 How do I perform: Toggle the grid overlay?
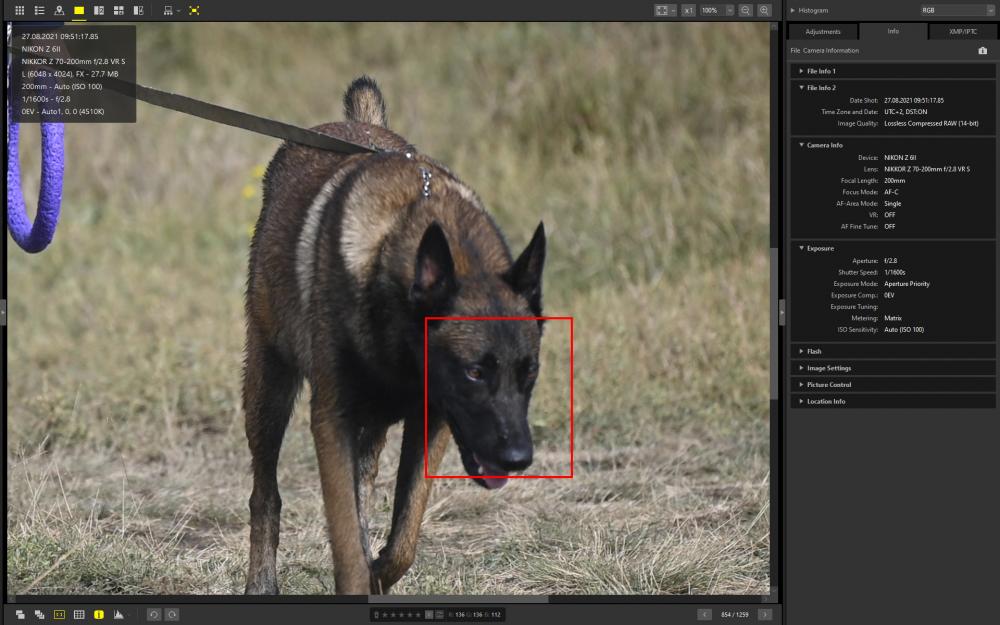coord(79,615)
